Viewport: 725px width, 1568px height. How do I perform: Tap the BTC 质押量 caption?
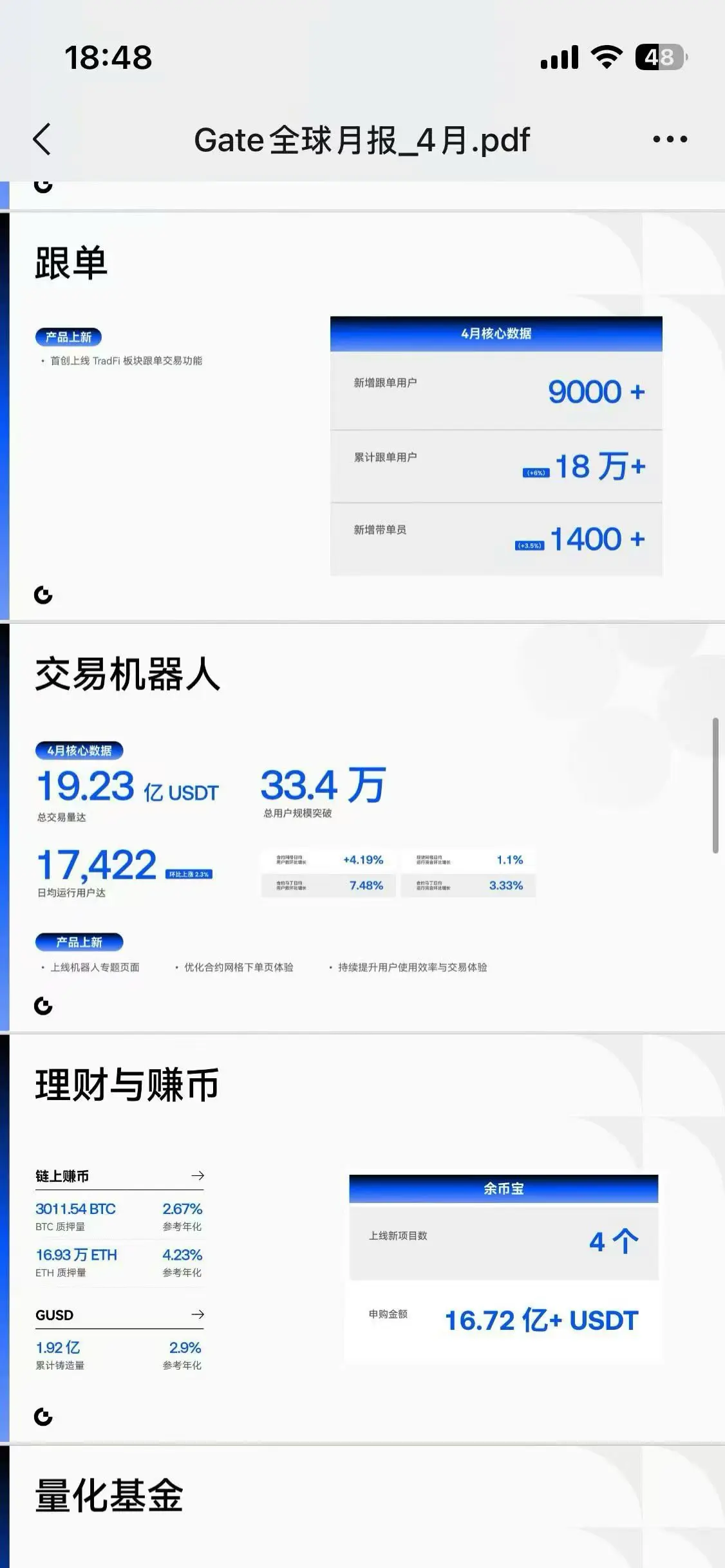point(60,1226)
